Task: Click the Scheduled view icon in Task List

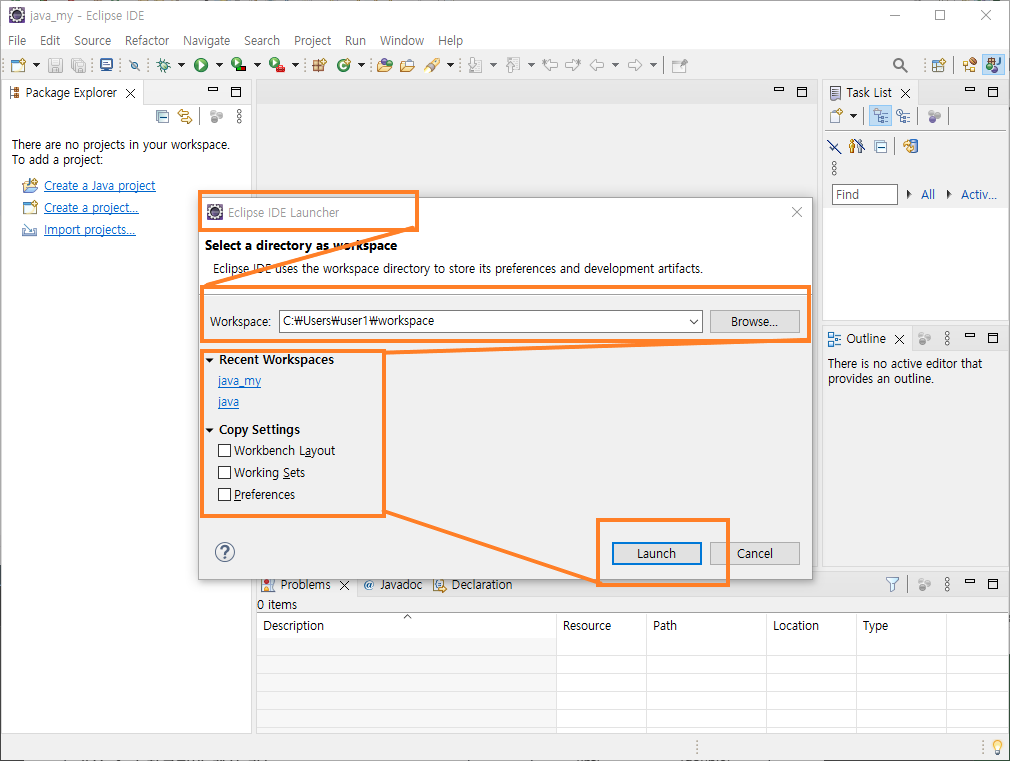Action: click(904, 117)
